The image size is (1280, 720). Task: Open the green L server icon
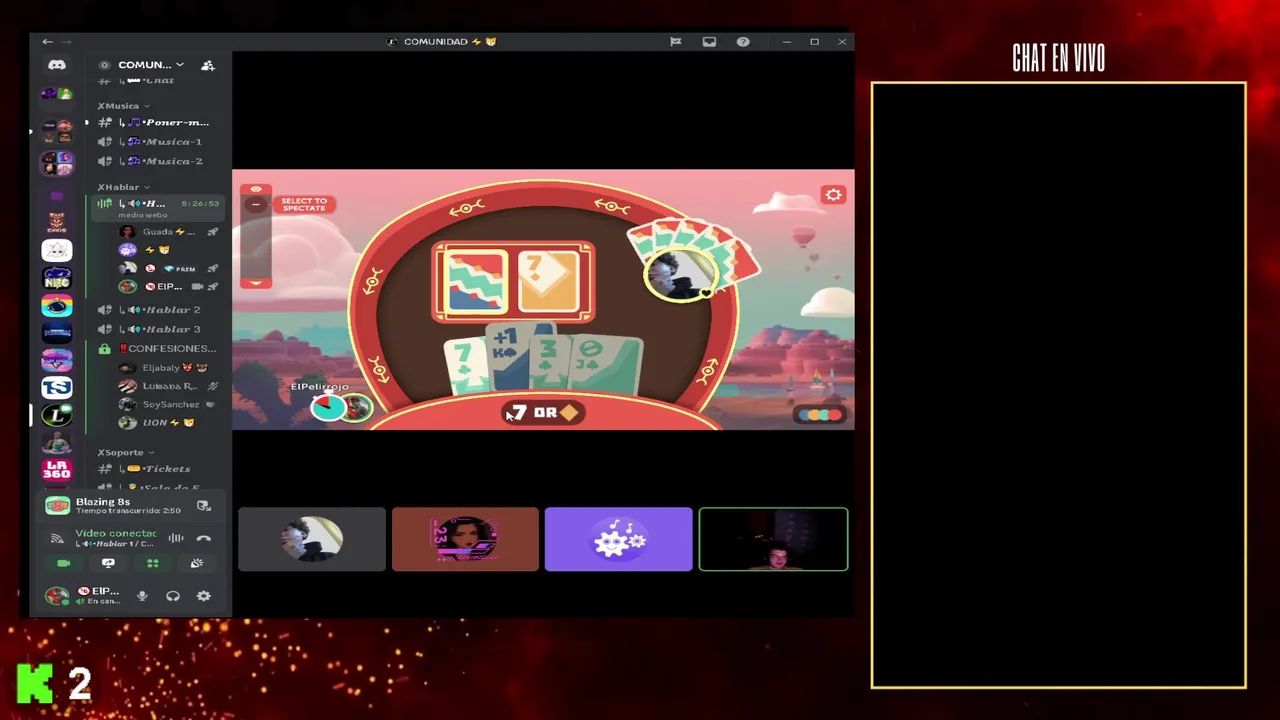pos(57,414)
